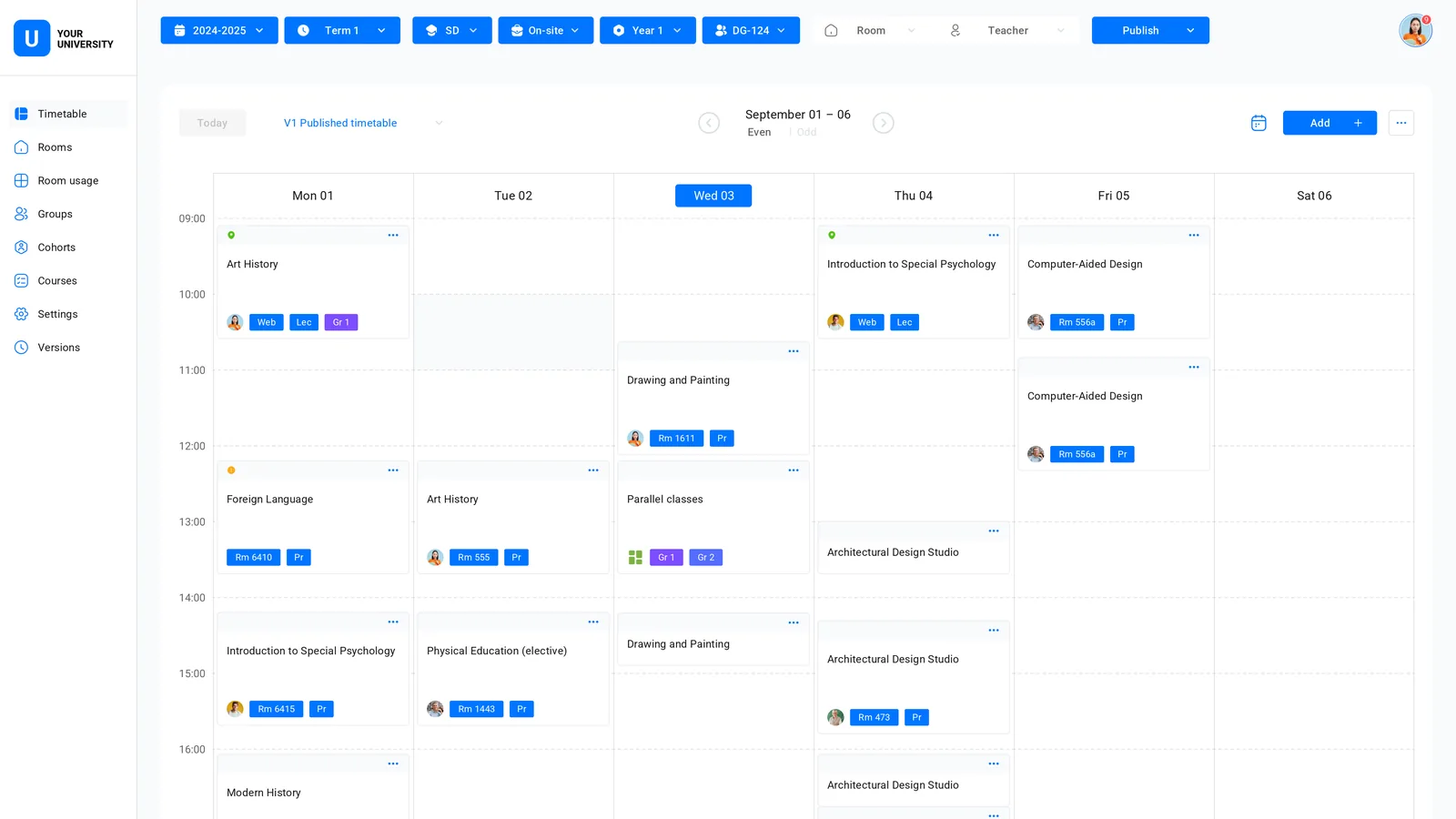The image size is (1456, 819).
Task: Click teacher avatar on Monday Art History card
Action: point(235,322)
